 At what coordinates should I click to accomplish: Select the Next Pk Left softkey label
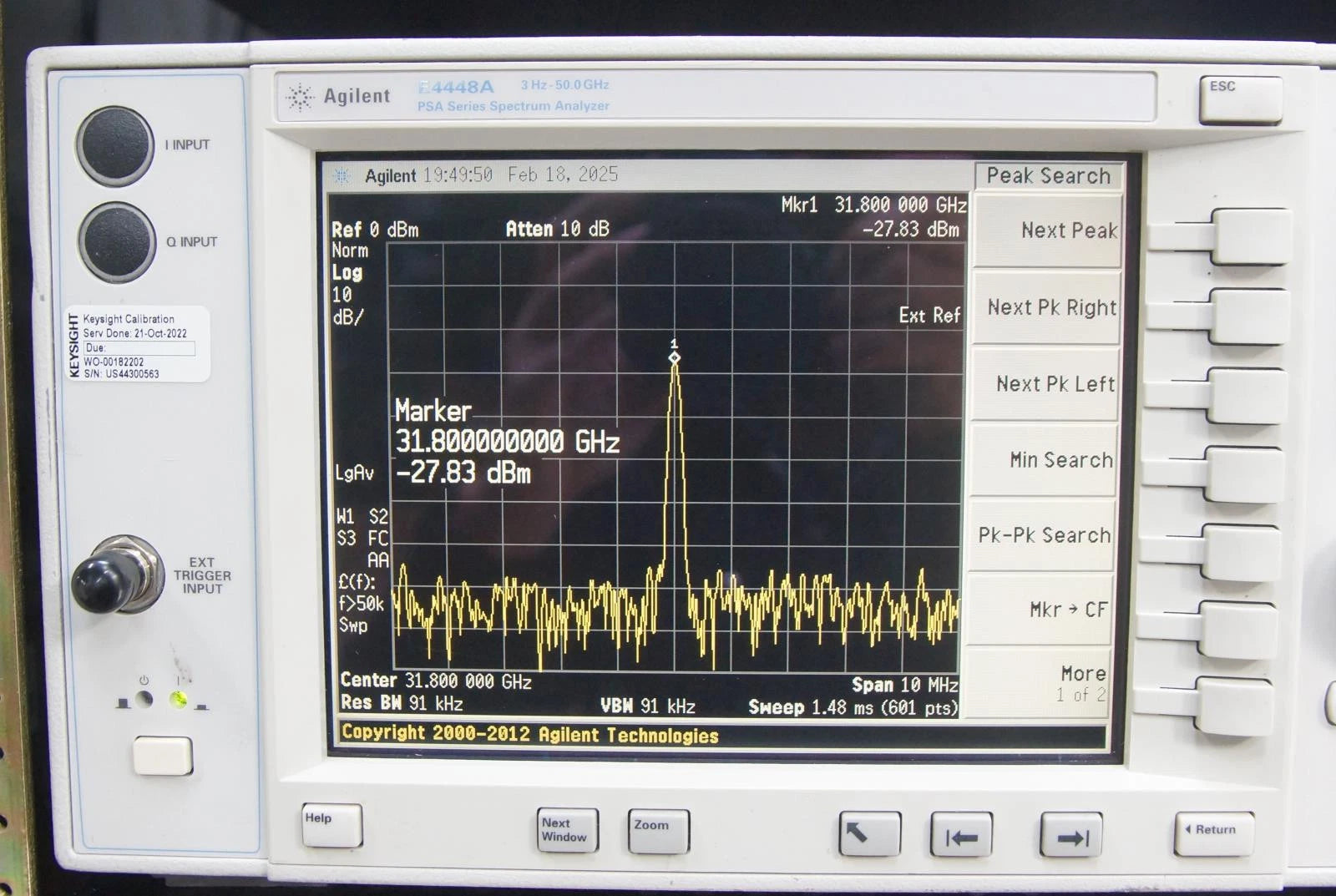click(x=1055, y=384)
